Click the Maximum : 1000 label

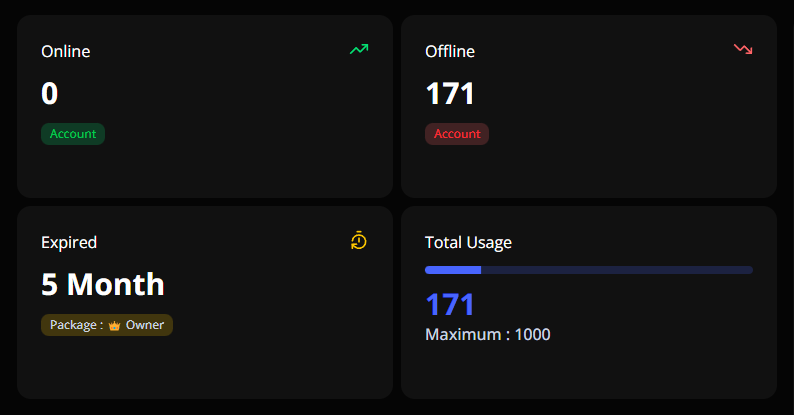point(488,334)
